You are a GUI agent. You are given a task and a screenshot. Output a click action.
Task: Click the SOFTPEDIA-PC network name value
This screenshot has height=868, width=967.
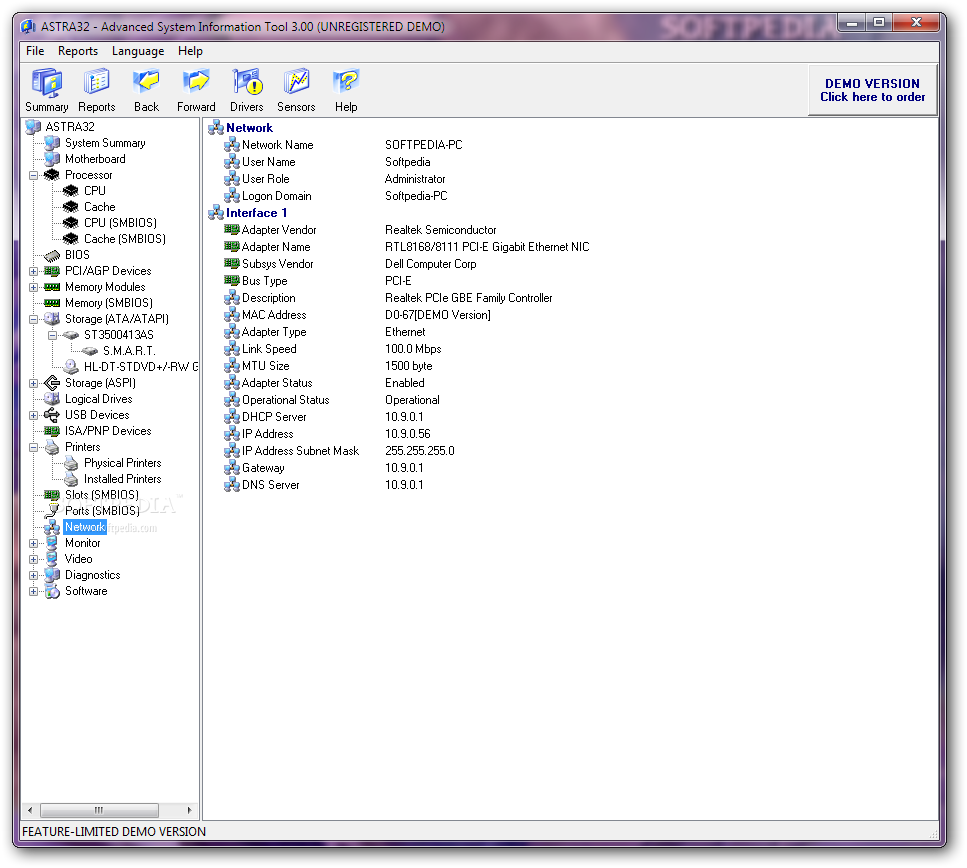tap(424, 145)
